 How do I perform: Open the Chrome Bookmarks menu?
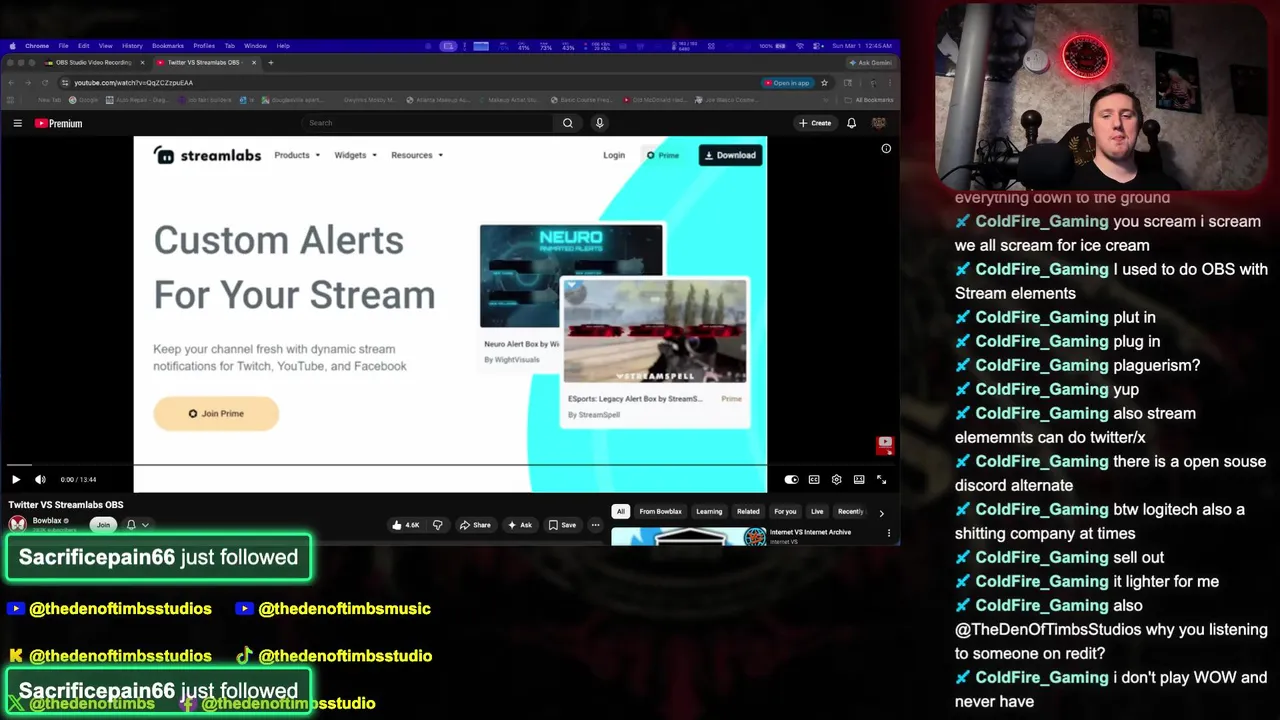pos(168,46)
